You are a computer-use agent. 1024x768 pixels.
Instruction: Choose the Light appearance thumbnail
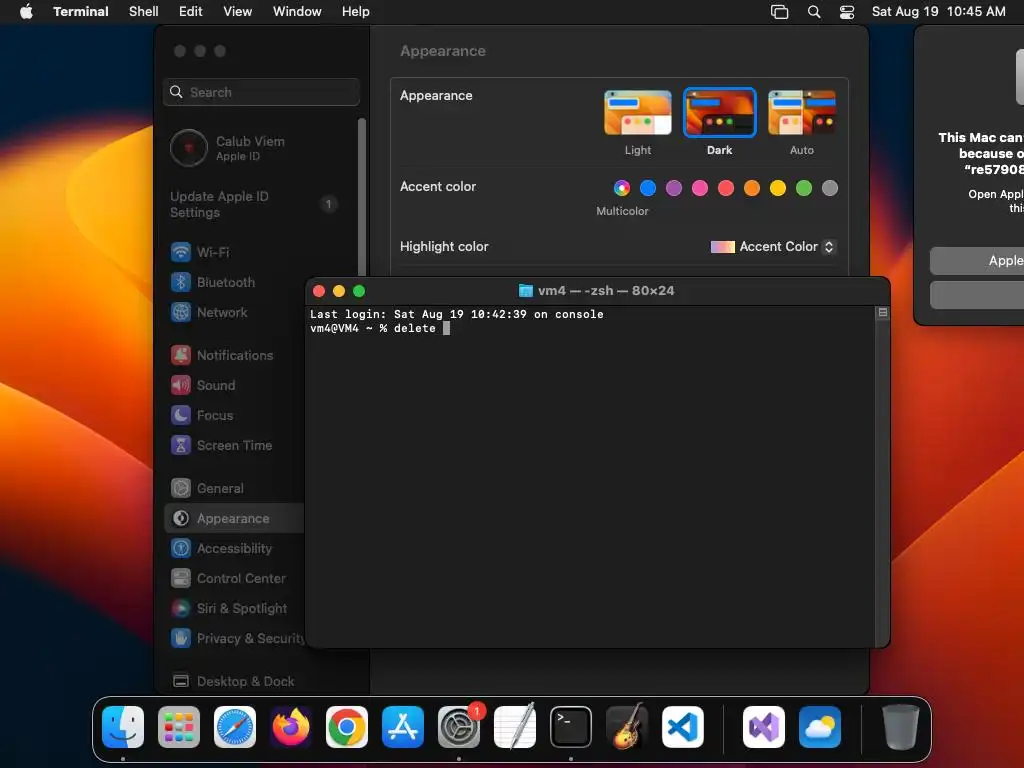tap(637, 113)
